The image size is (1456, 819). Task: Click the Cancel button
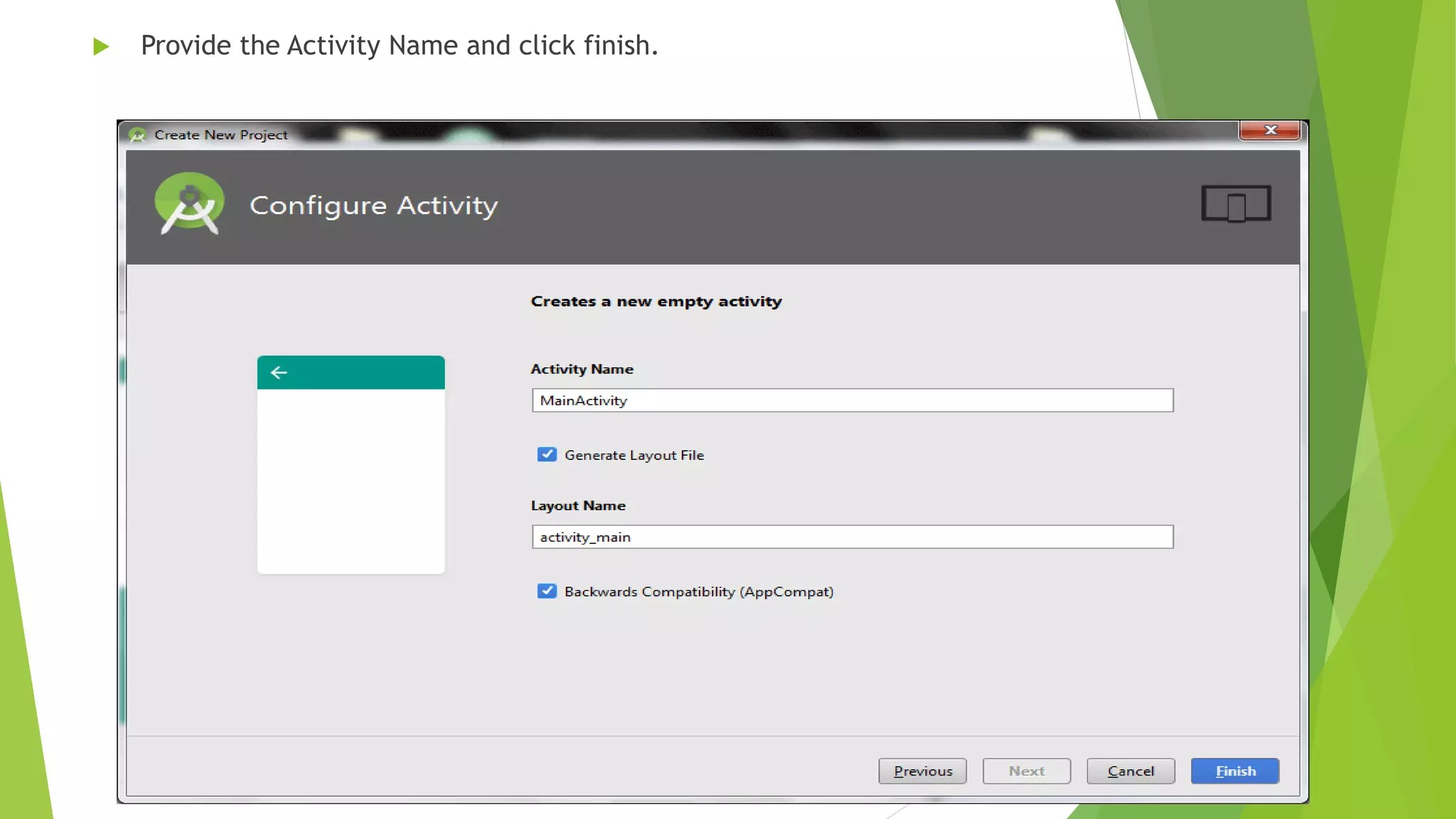1130,771
